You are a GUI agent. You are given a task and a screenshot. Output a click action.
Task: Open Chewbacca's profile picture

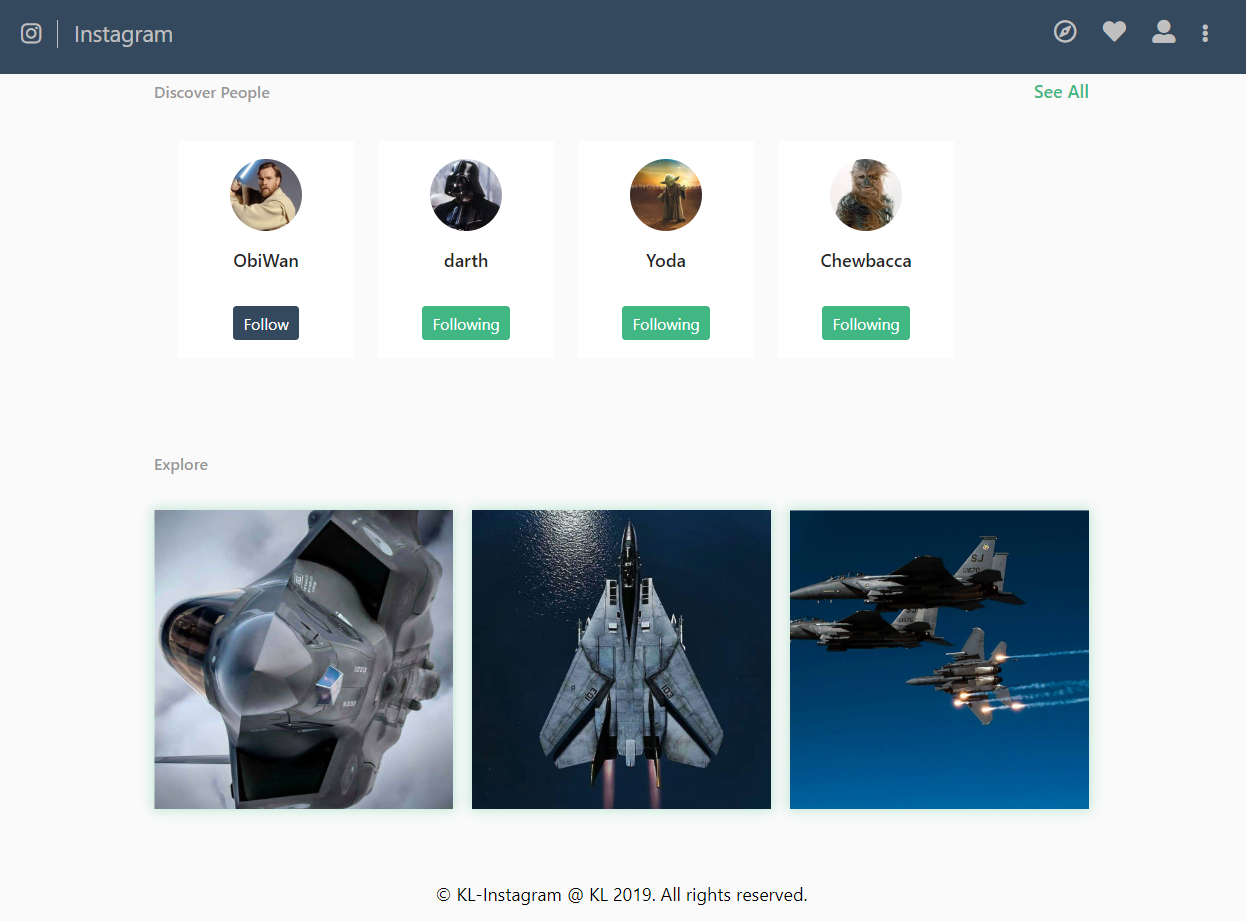tap(866, 195)
